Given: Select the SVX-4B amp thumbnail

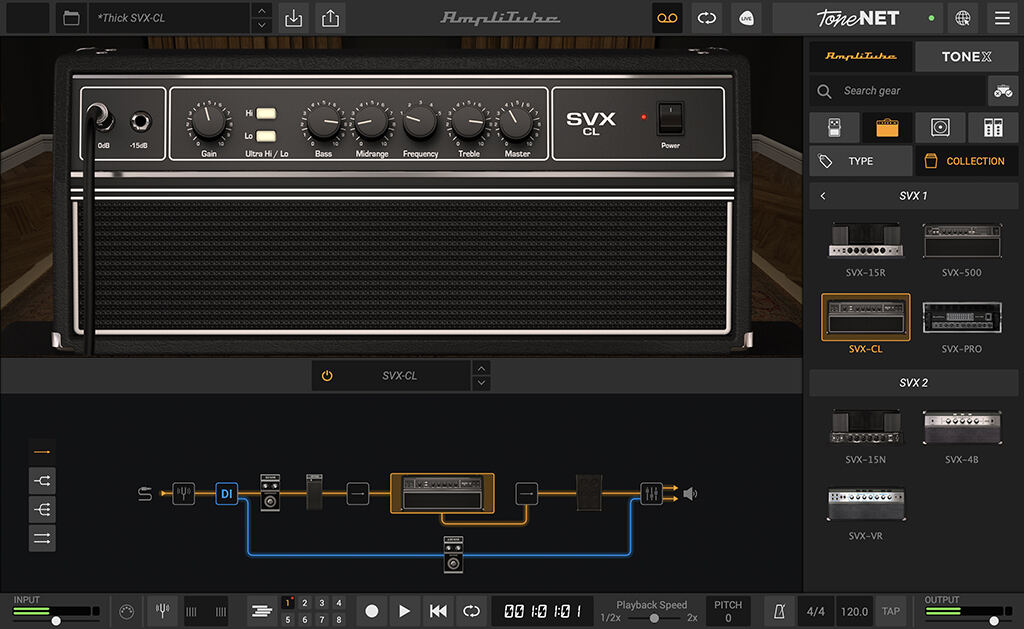Looking at the screenshot, I should click(x=962, y=428).
